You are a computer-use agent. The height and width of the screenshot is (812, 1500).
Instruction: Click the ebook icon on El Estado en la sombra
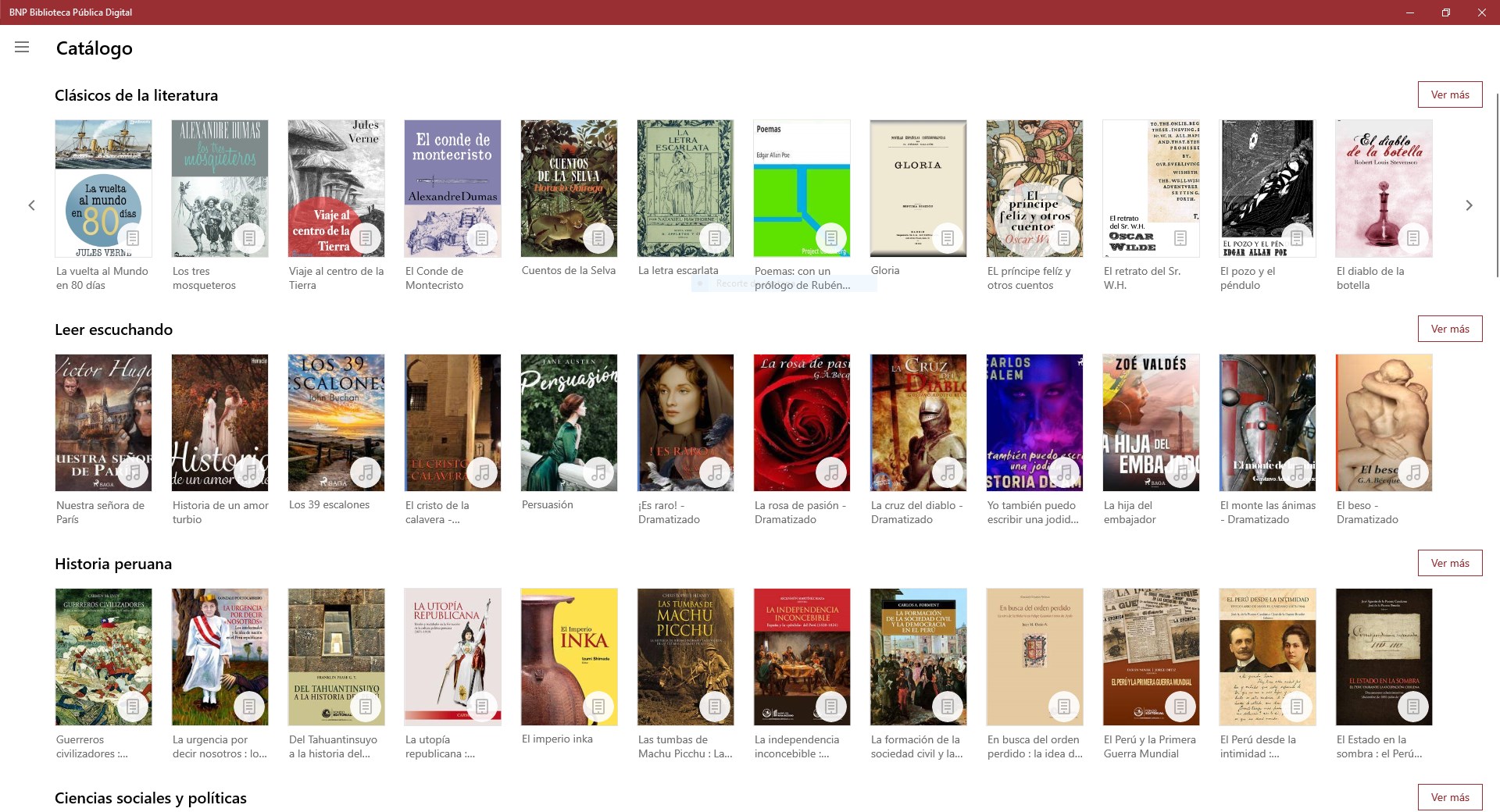click(1413, 707)
